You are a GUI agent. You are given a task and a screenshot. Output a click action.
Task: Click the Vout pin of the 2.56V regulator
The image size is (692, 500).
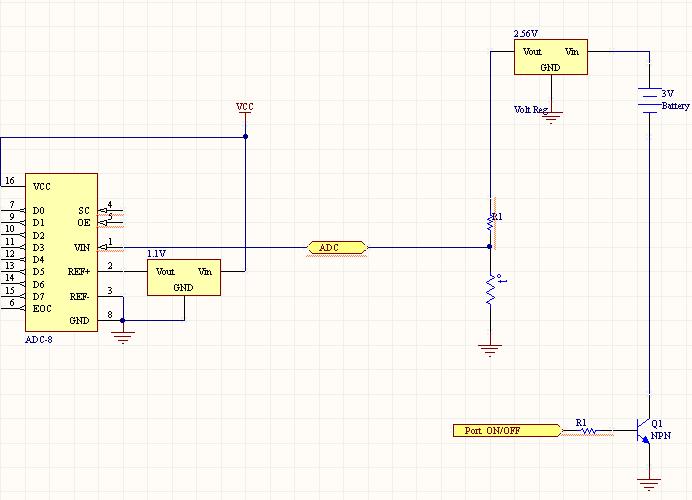coord(532,52)
